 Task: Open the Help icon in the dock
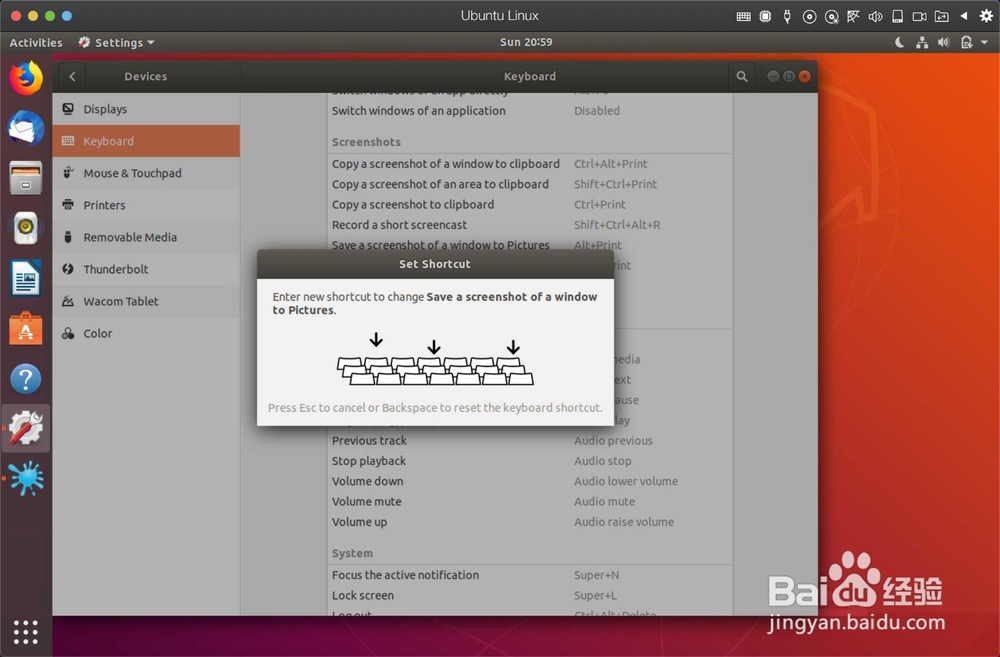pyautogui.click(x=26, y=379)
